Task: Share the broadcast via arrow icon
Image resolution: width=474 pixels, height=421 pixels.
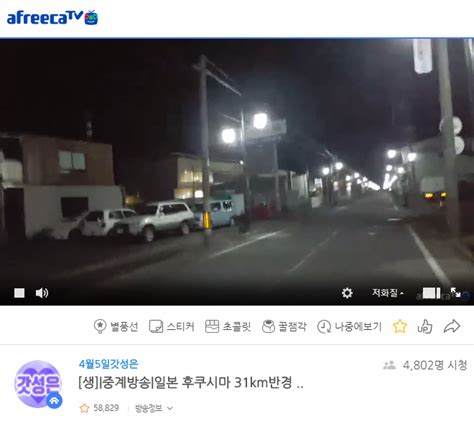Action: point(452,326)
